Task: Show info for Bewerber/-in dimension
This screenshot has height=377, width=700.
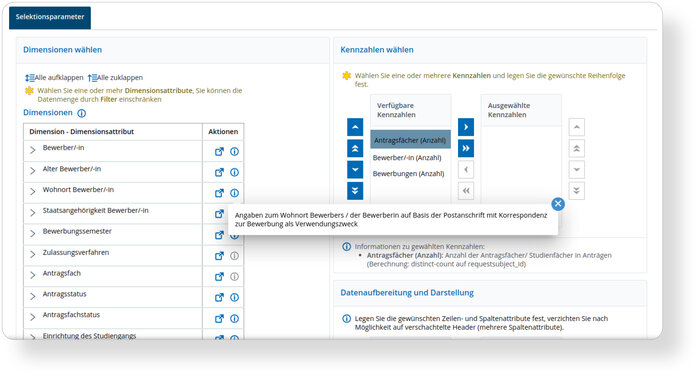Action: (x=234, y=151)
